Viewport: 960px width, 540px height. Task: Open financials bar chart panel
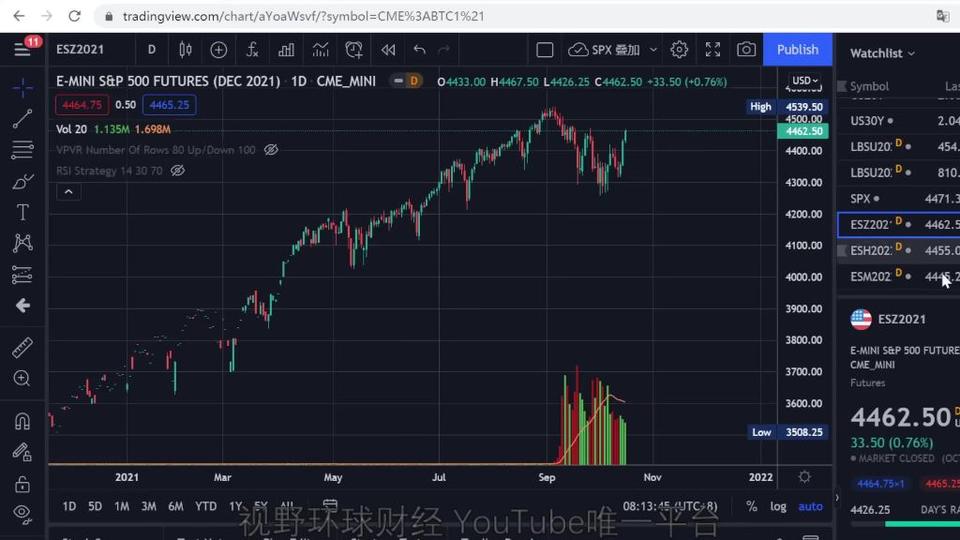pos(286,50)
